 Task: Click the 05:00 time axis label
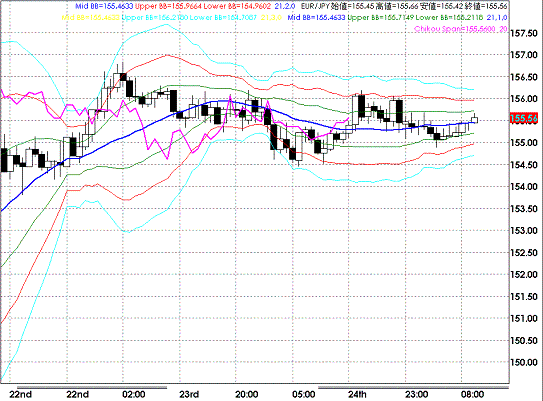303,394
